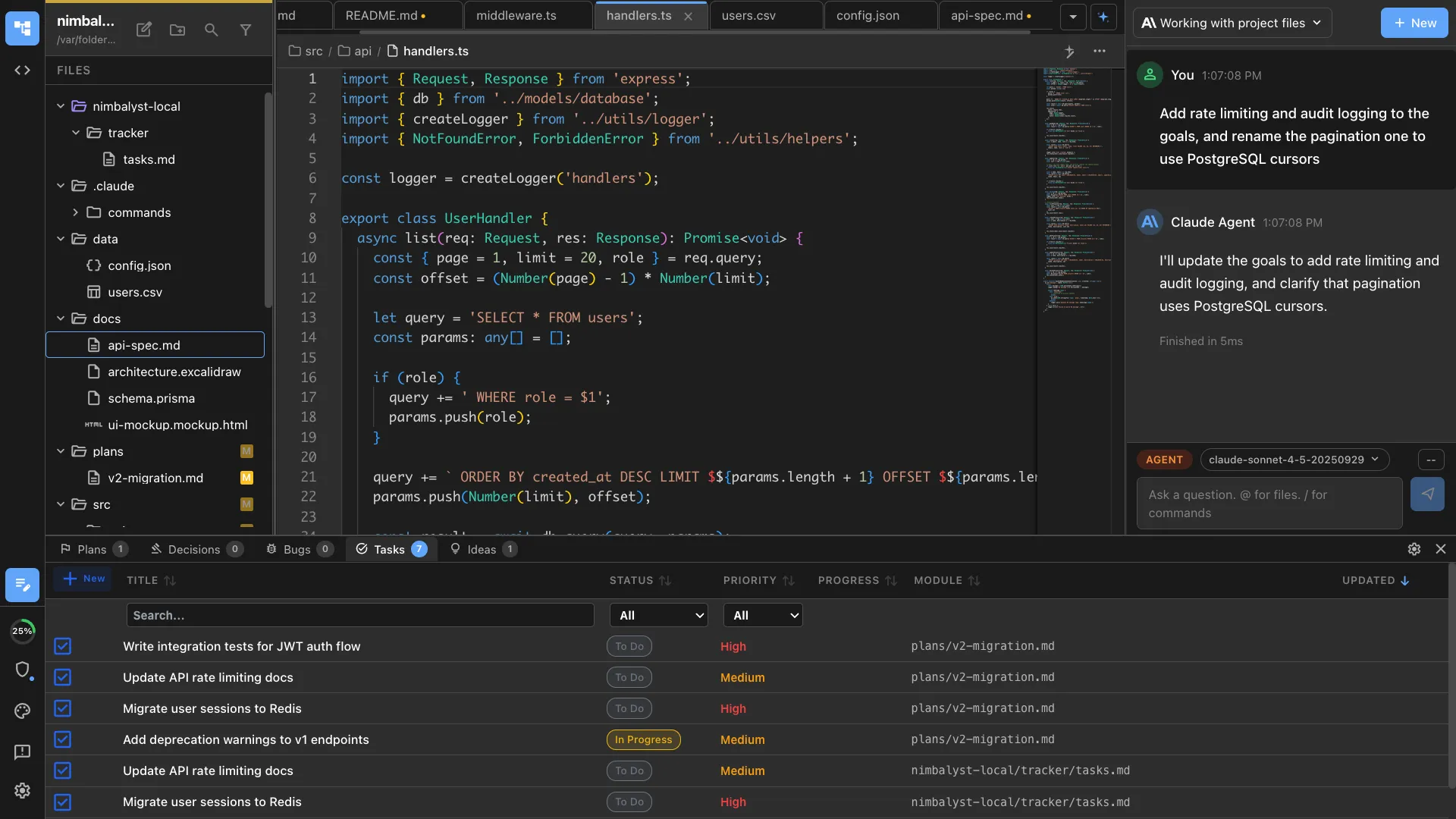
Task: Click the 25% progress circle indicator
Action: pyautogui.click(x=24, y=630)
